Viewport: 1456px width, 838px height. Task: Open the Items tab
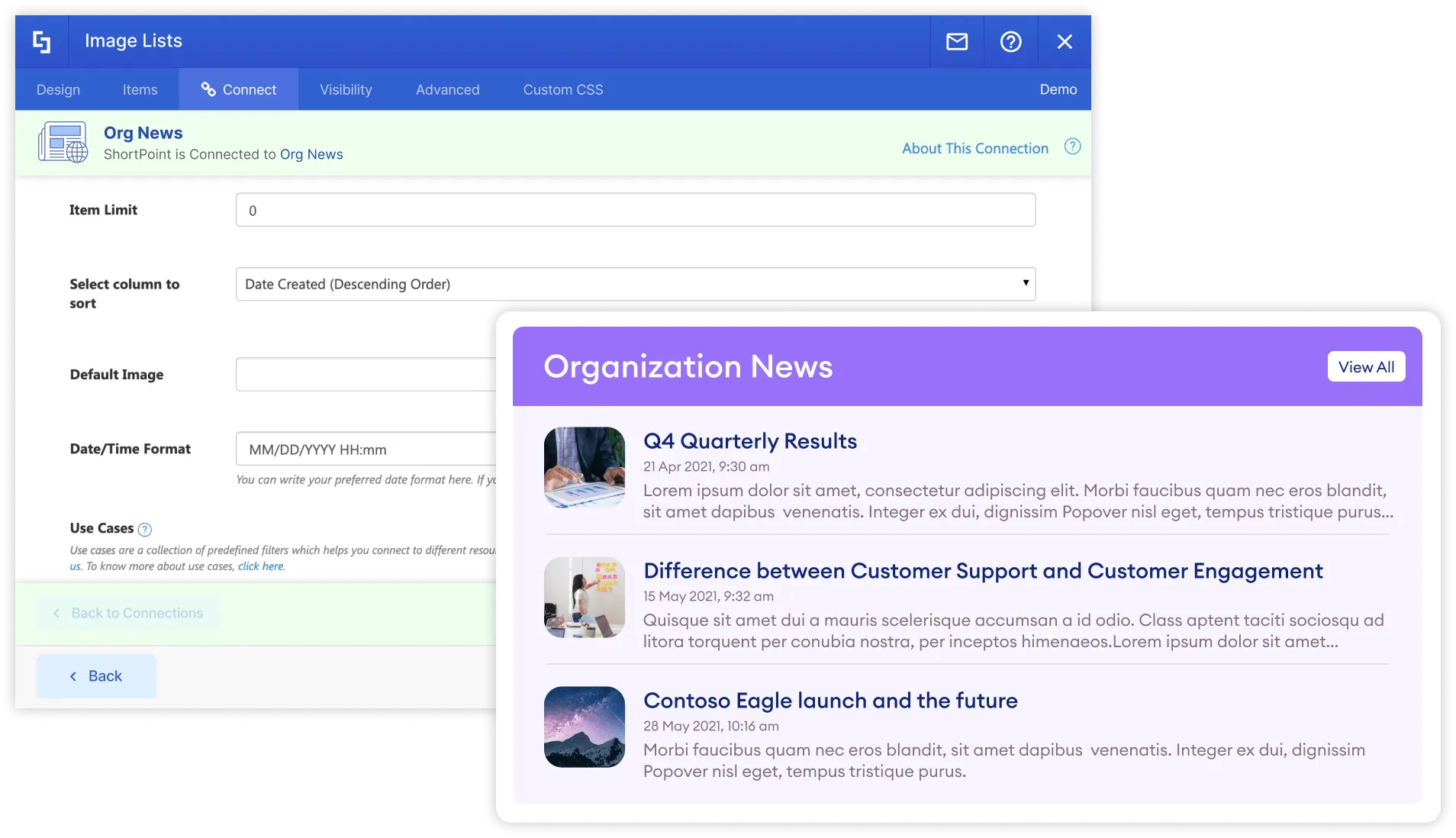[140, 89]
